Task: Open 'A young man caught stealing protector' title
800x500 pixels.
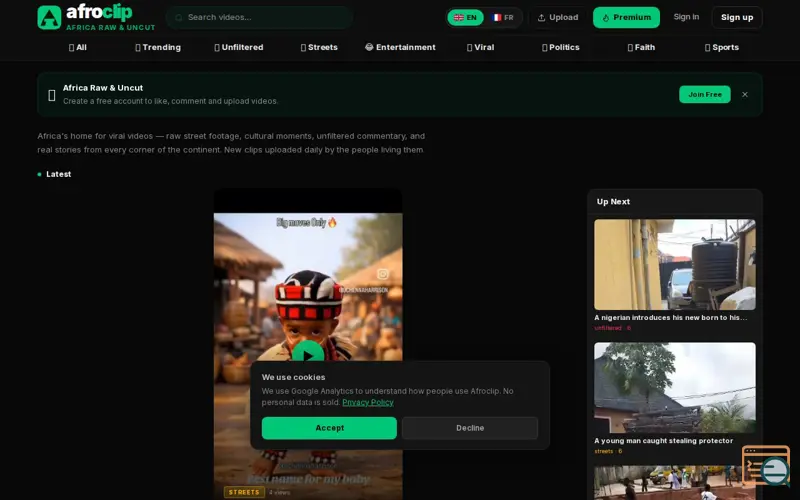Action: tap(663, 441)
